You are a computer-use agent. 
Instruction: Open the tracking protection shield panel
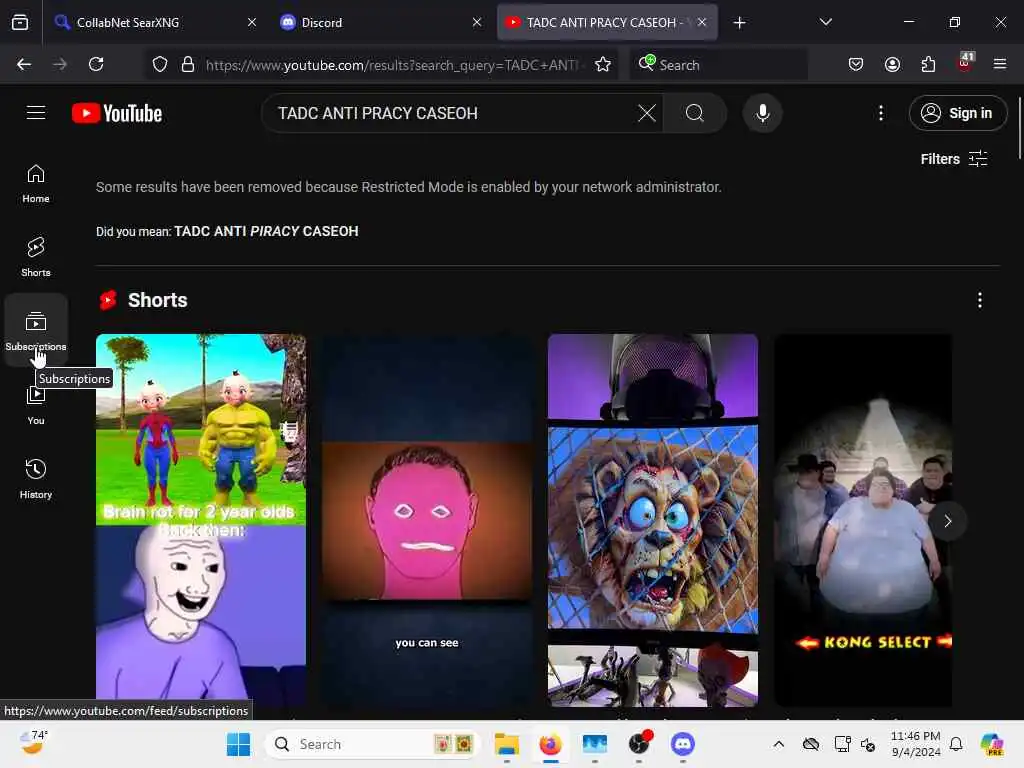tap(160, 64)
